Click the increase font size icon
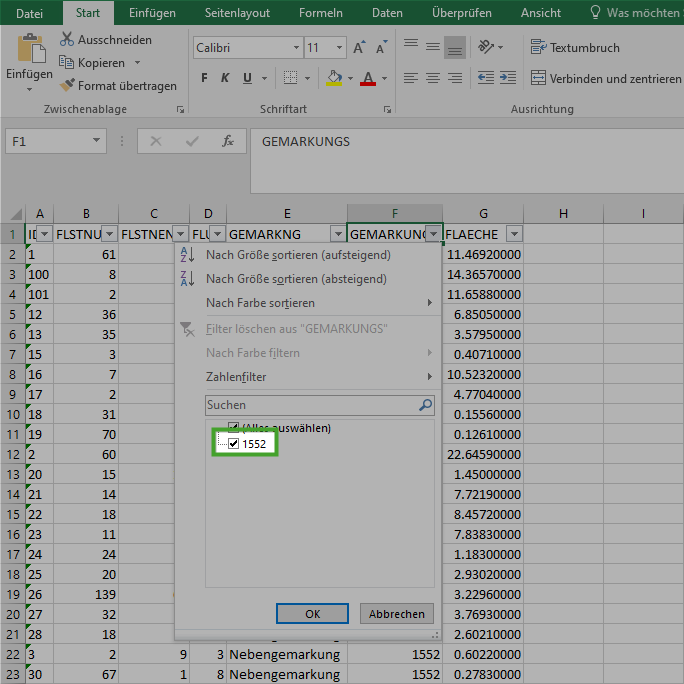 coord(356,48)
